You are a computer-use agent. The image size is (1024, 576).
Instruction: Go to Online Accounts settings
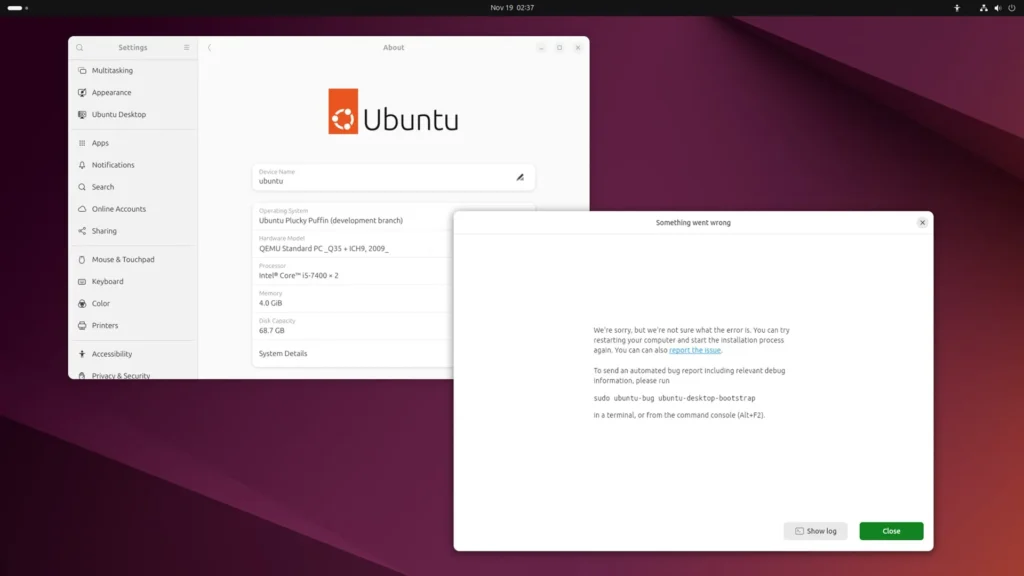click(x=118, y=209)
